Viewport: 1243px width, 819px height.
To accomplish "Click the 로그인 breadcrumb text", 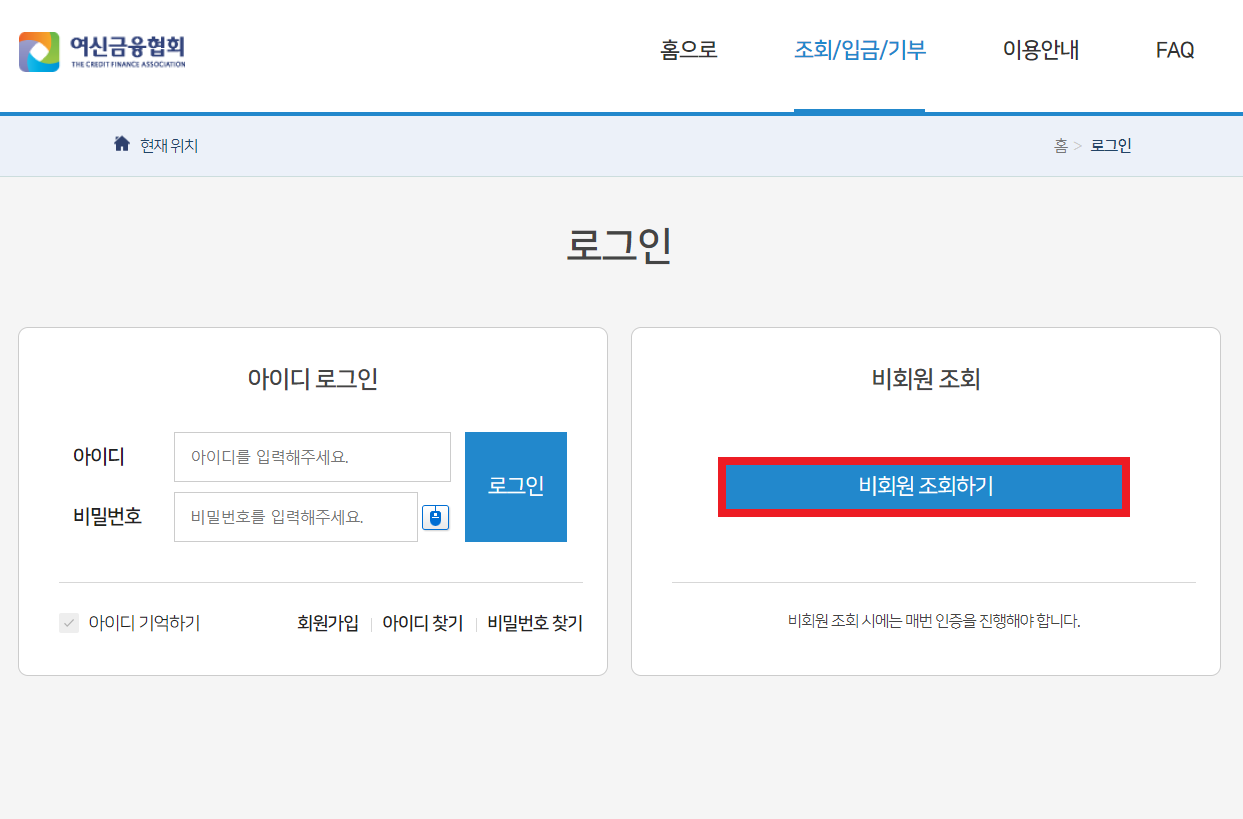I will tap(1111, 146).
